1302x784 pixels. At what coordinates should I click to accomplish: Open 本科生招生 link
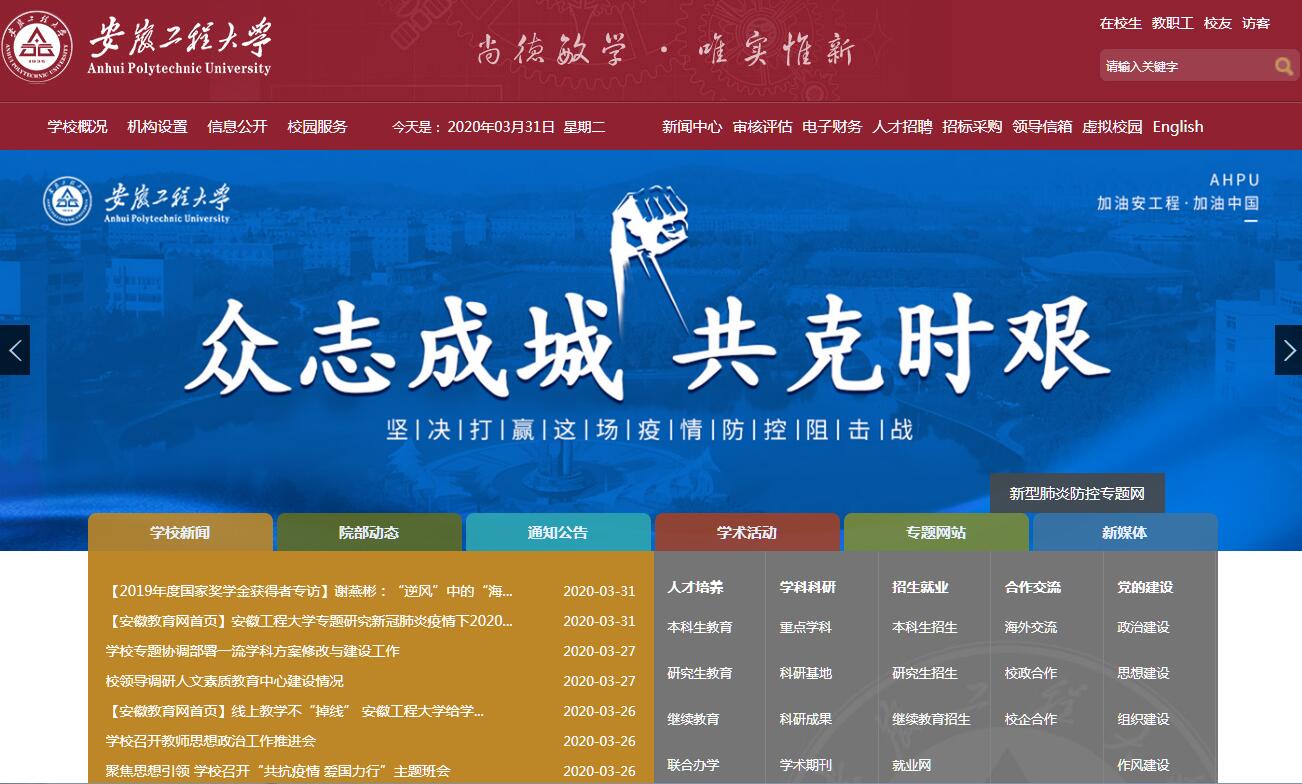(925, 627)
